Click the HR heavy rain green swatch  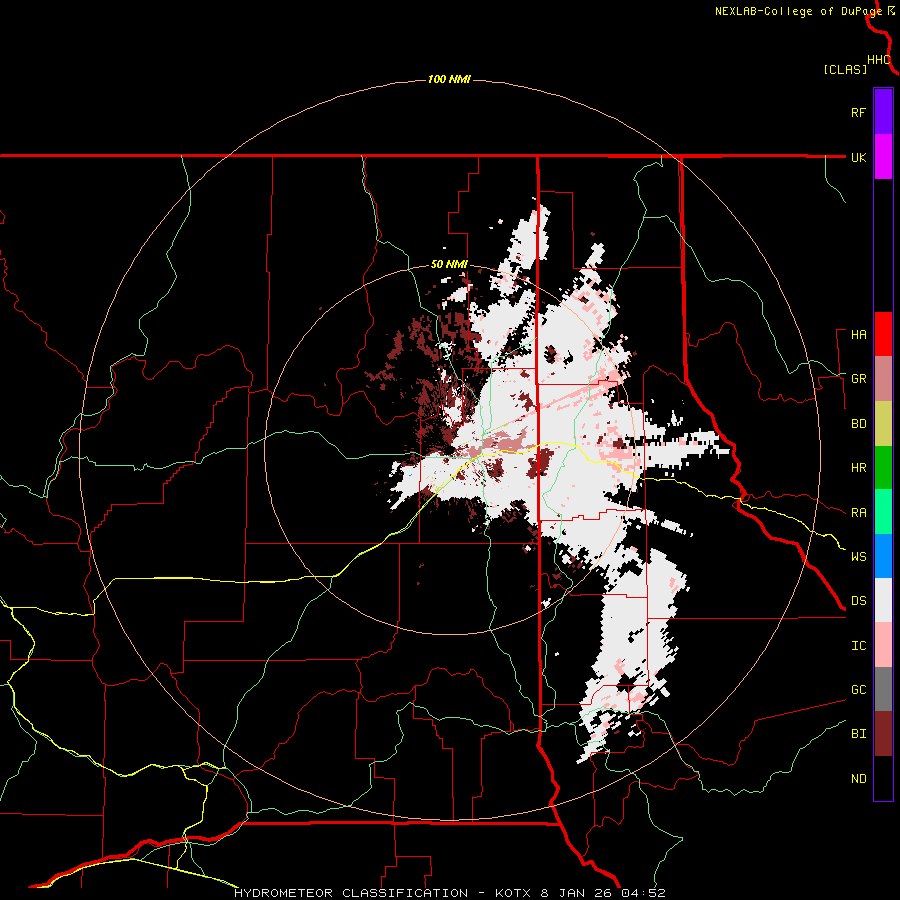tap(883, 468)
